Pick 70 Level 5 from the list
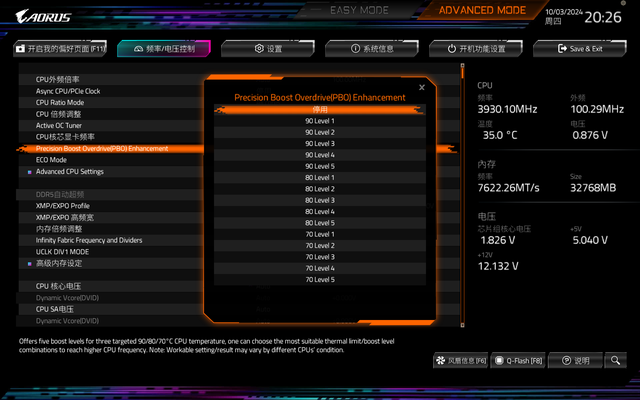The image size is (640, 400). (320, 280)
